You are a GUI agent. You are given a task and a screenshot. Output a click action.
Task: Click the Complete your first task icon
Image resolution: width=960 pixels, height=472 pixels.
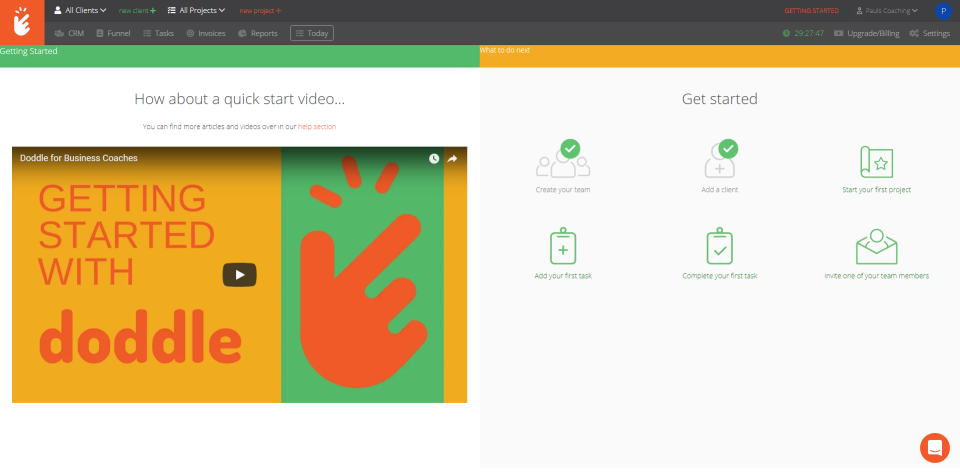[720, 245]
